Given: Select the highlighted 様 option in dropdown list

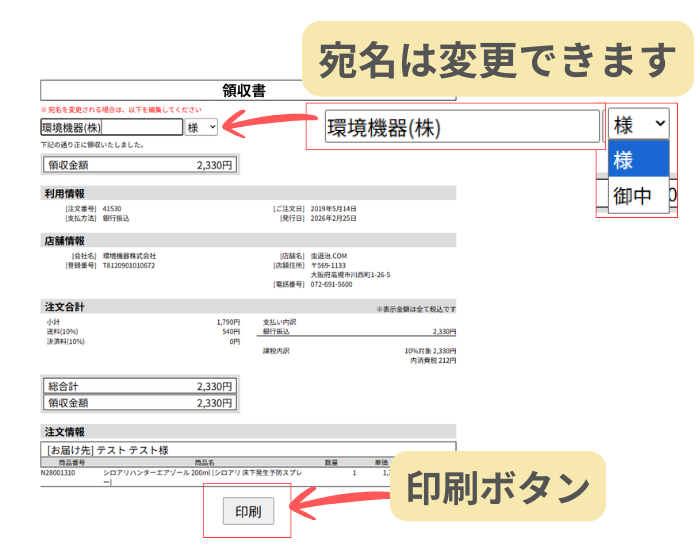Looking at the screenshot, I should [639, 159].
